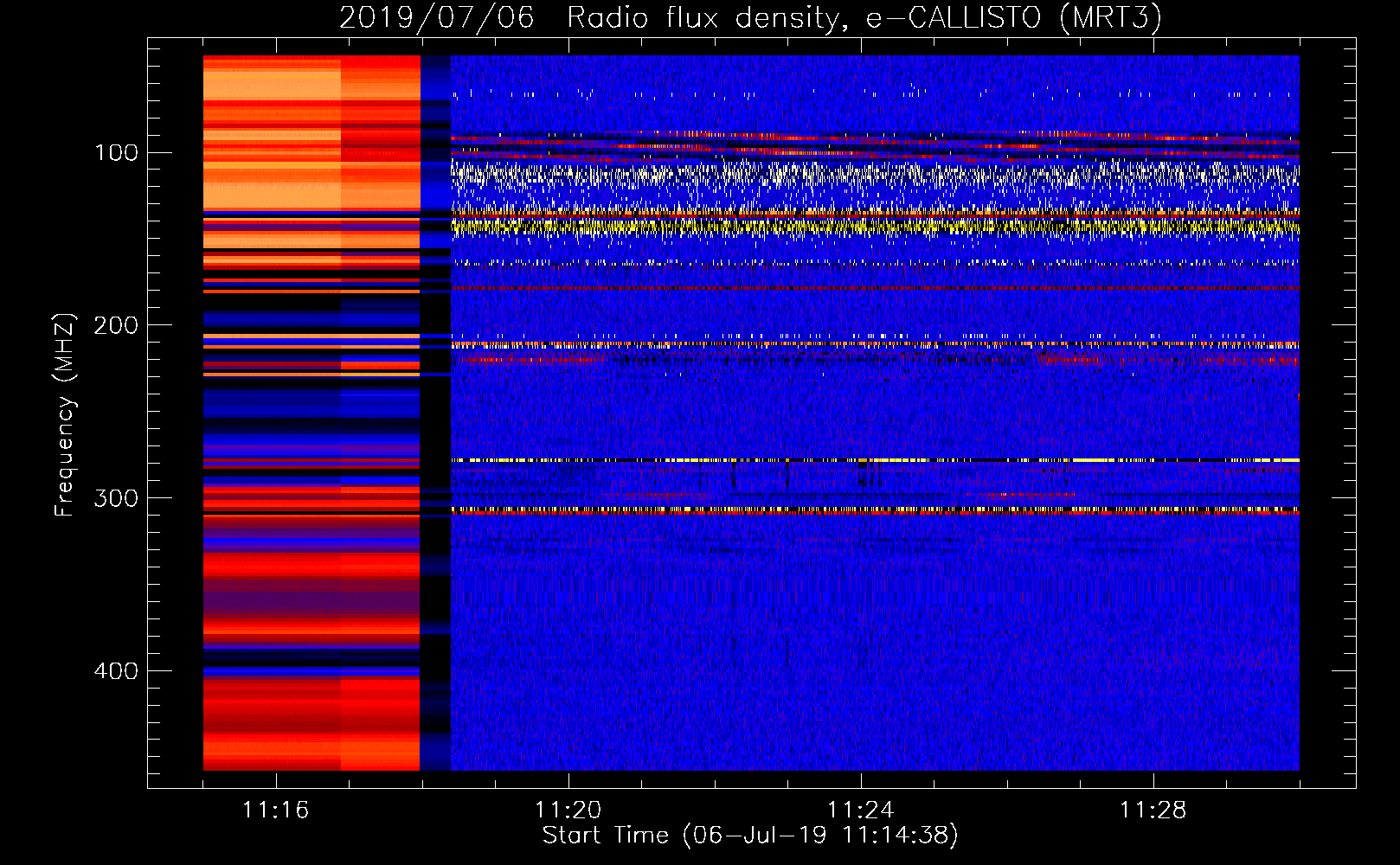The image size is (1400, 865).
Task: Click the 100 frequency tick label
Action: (x=117, y=153)
